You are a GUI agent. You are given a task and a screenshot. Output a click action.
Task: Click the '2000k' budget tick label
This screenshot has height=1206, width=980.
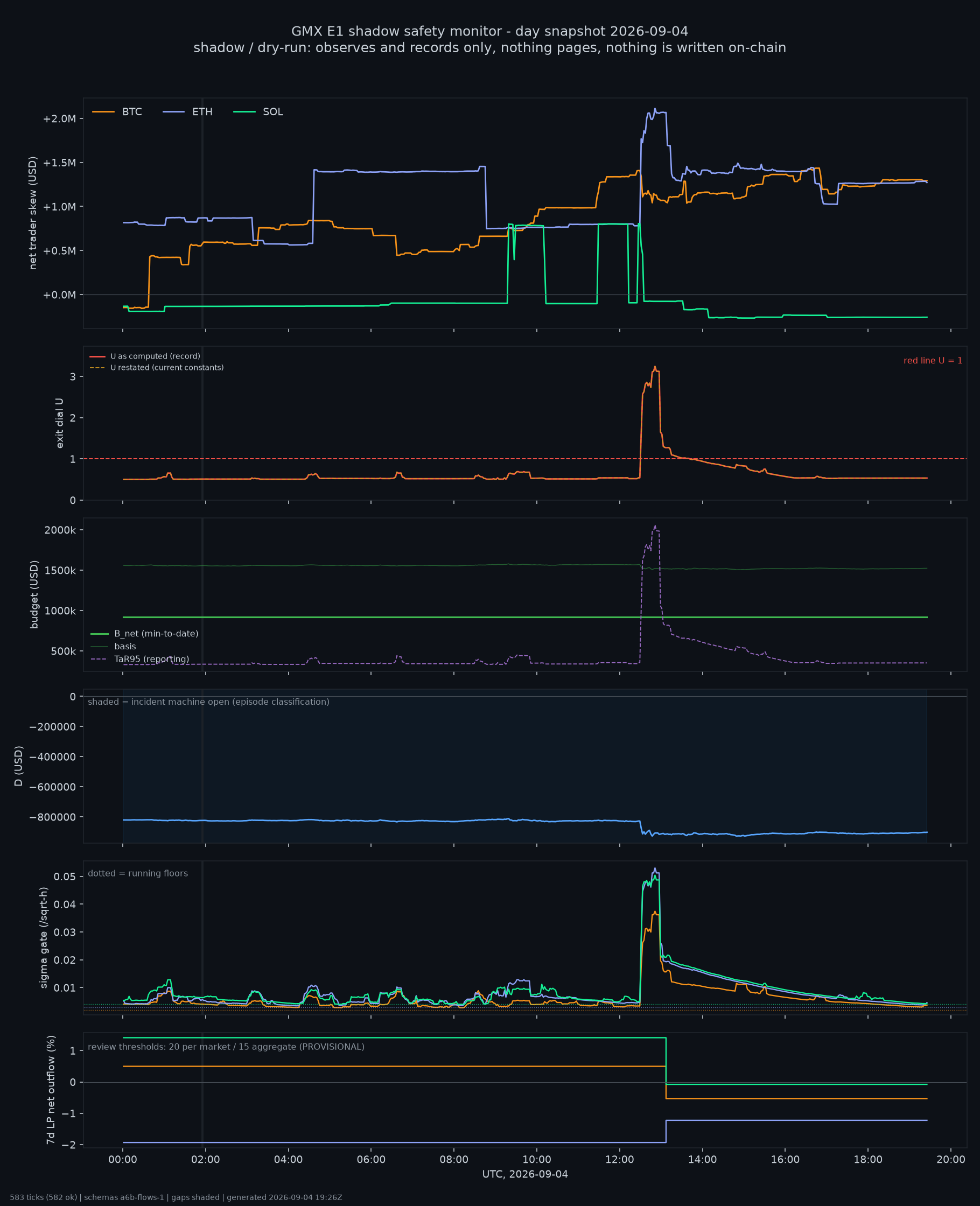point(60,530)
